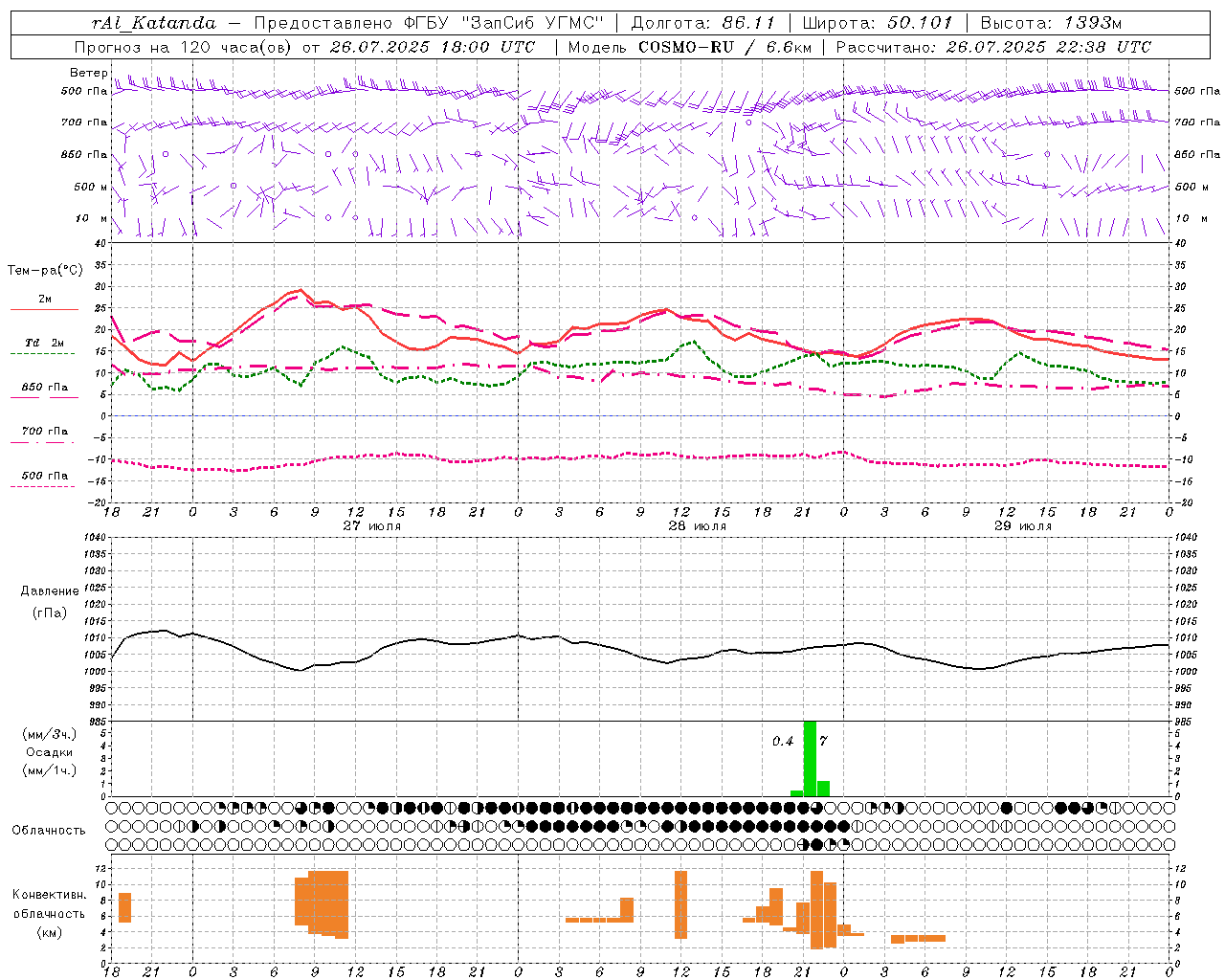Click the 10 м wind level label on left
The width and height of the screenshot is (1225, 980).
(91, 218)
